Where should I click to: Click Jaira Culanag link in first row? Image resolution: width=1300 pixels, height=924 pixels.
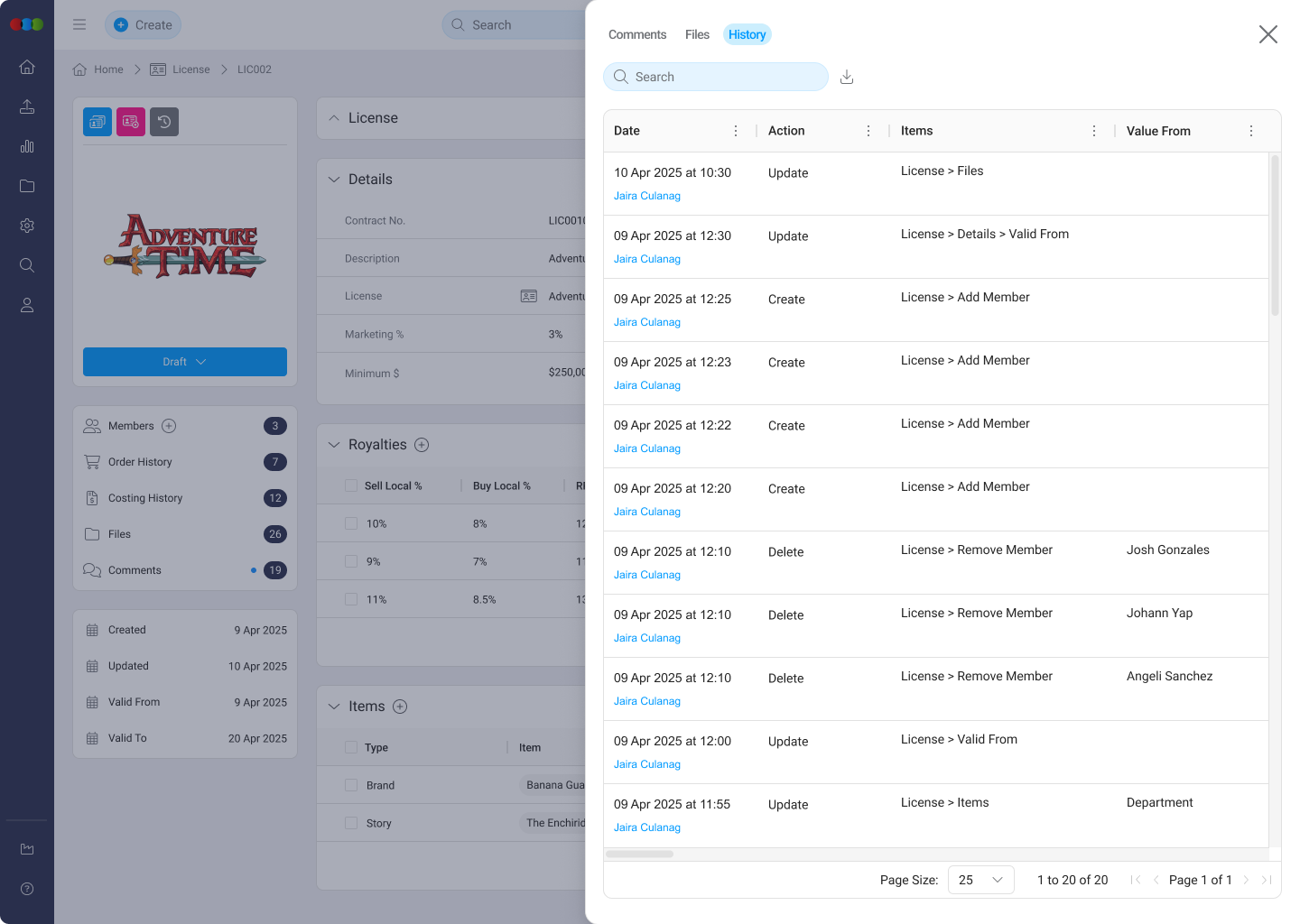[647, 196]
